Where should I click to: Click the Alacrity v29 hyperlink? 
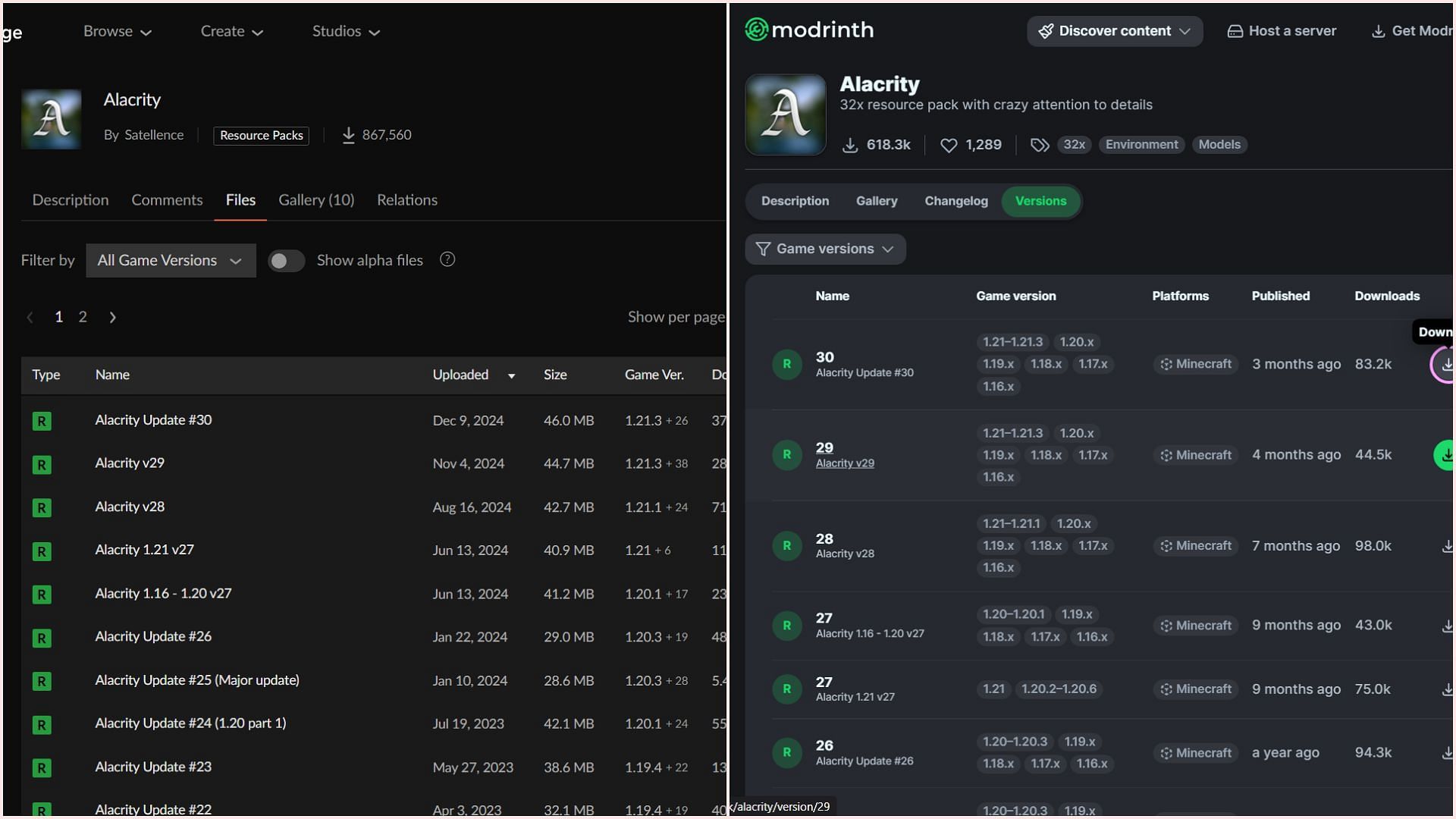point(844,463)
